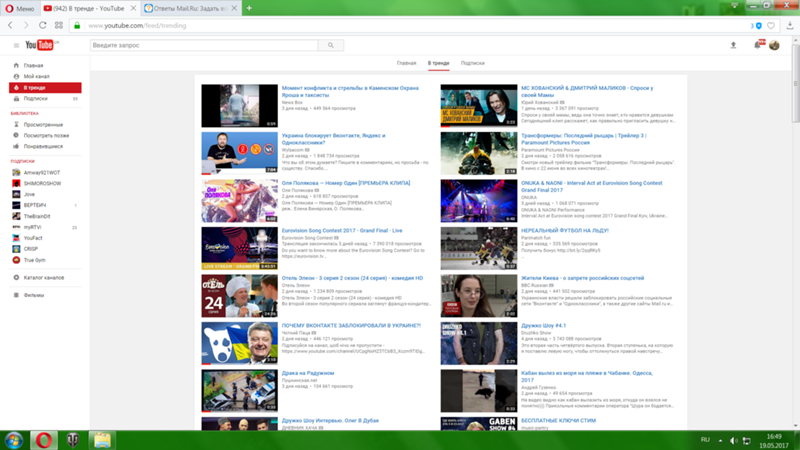Focus the address bar showing youtube.com/feed/trending
The image size is (800, 450).
coord(408,26)
